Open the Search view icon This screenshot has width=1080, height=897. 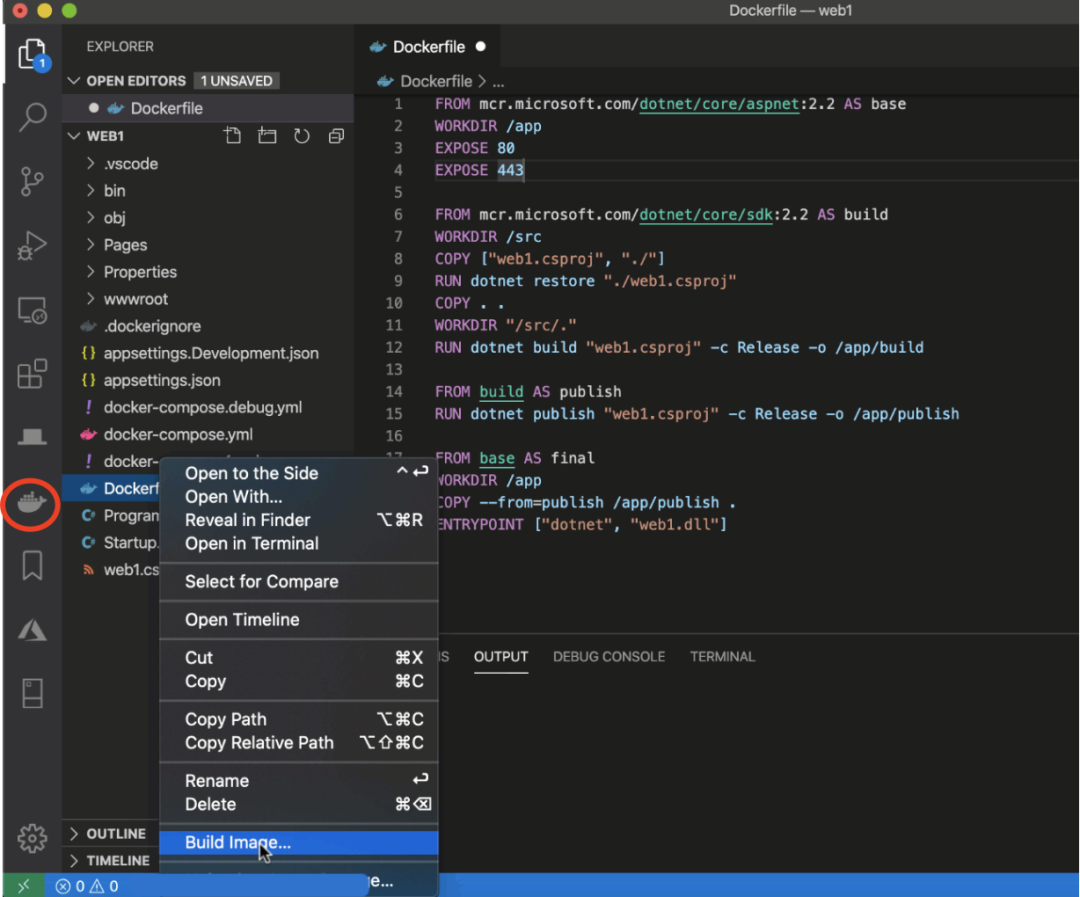coord(32,117)
